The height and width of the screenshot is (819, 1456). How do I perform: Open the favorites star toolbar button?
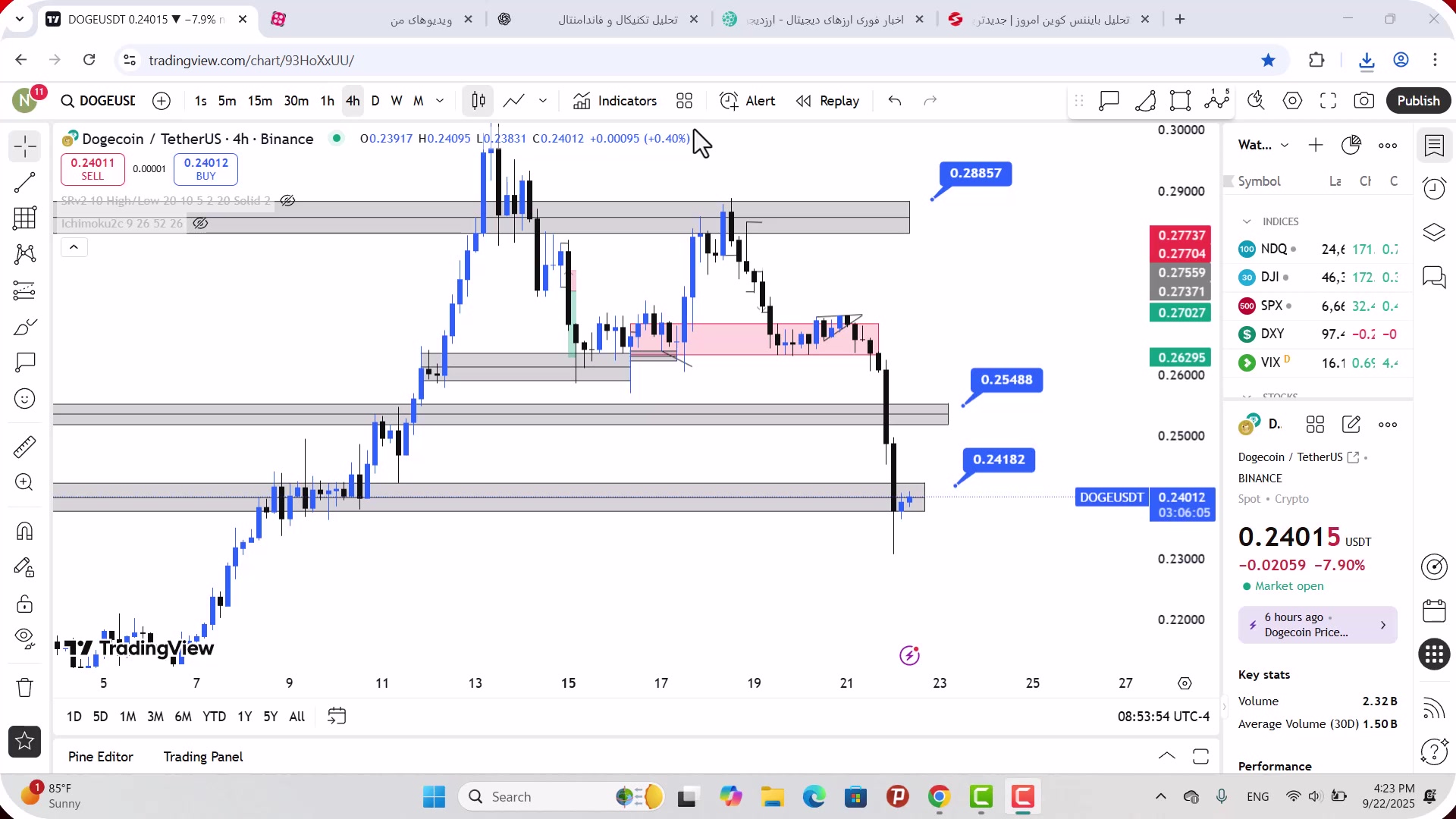click(24, 742)
